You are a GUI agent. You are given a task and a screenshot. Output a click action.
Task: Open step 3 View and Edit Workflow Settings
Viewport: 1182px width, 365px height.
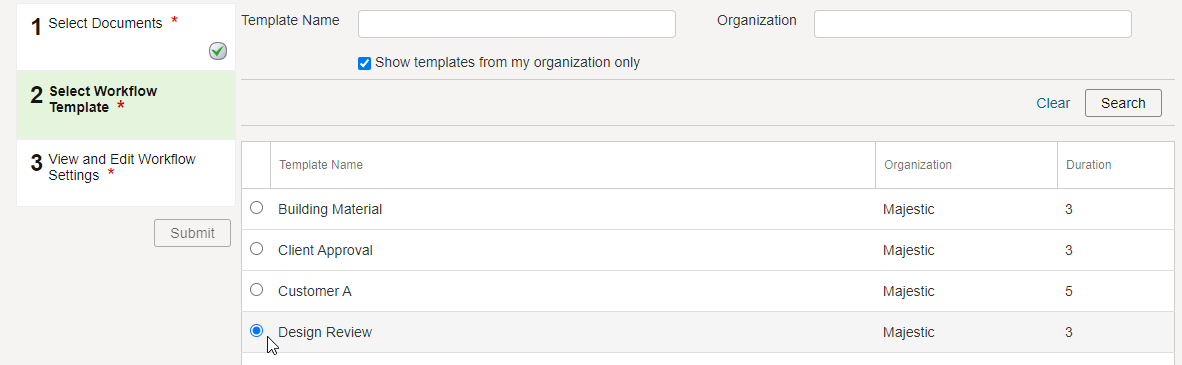(x=126, y=173)
